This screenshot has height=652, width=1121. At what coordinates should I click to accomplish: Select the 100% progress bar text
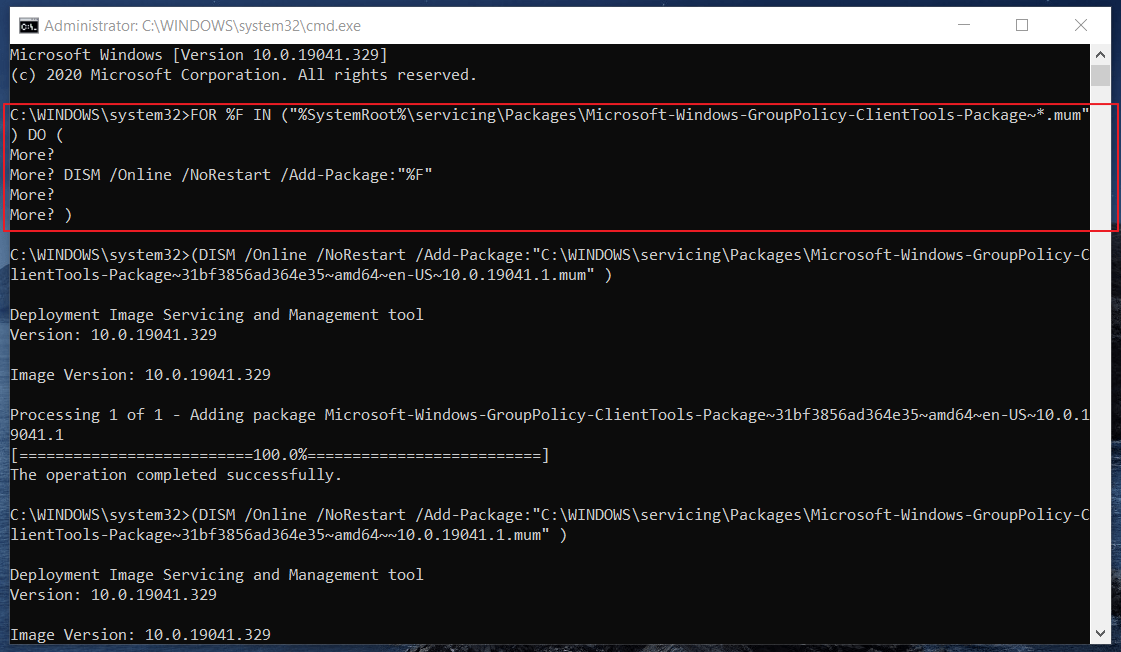[x=278, y=454]
